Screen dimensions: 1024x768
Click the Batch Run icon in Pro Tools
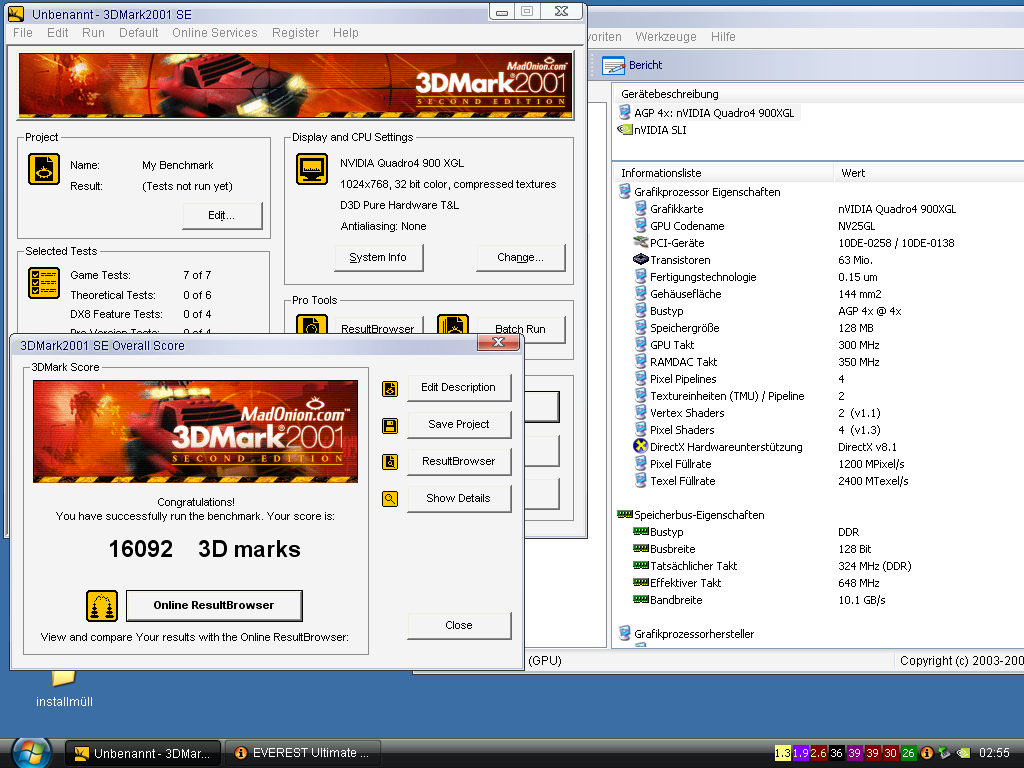[x=453, y=325]
